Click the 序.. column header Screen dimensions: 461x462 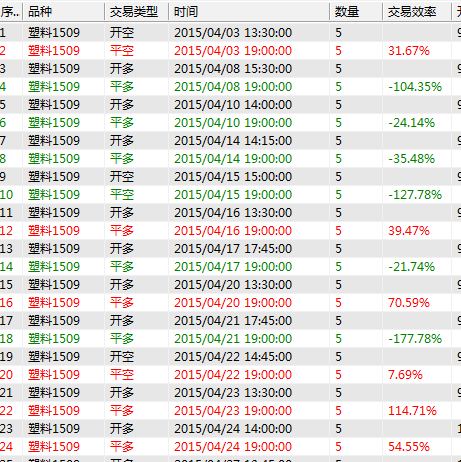[x=11, y=12]
